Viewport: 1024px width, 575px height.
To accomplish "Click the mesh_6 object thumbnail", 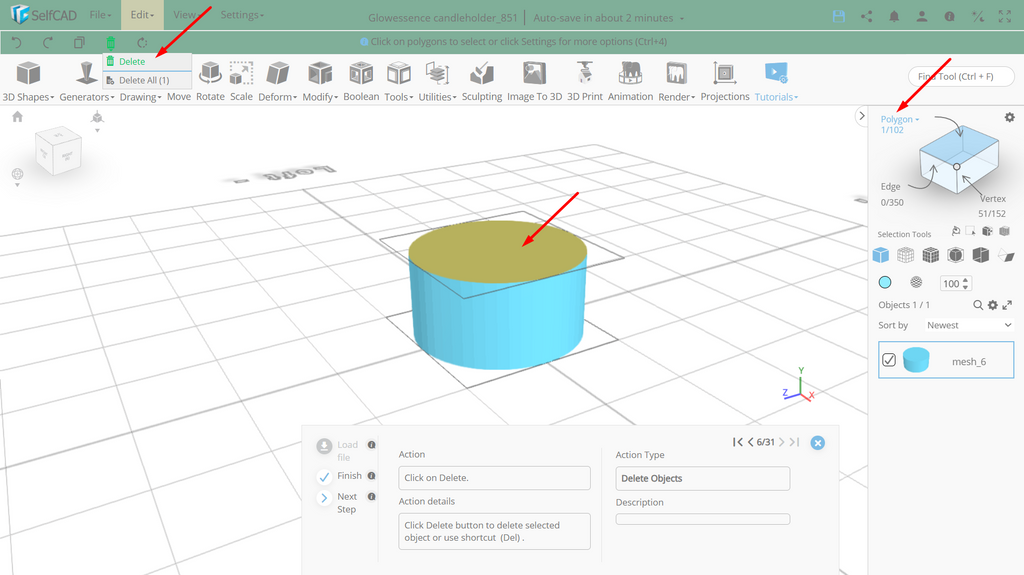I will pyautogui.click(x=916, y=360).
